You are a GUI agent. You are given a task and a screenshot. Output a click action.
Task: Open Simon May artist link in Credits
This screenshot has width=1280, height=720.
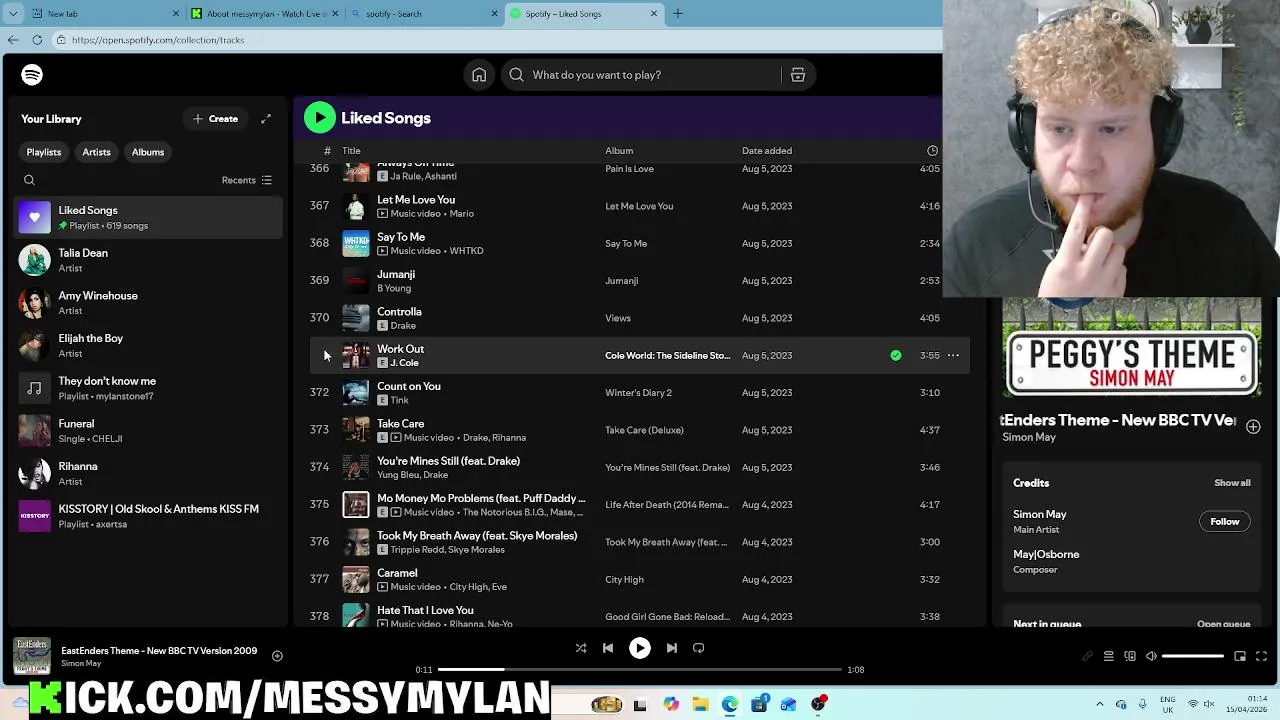(x=1039, y=514)
